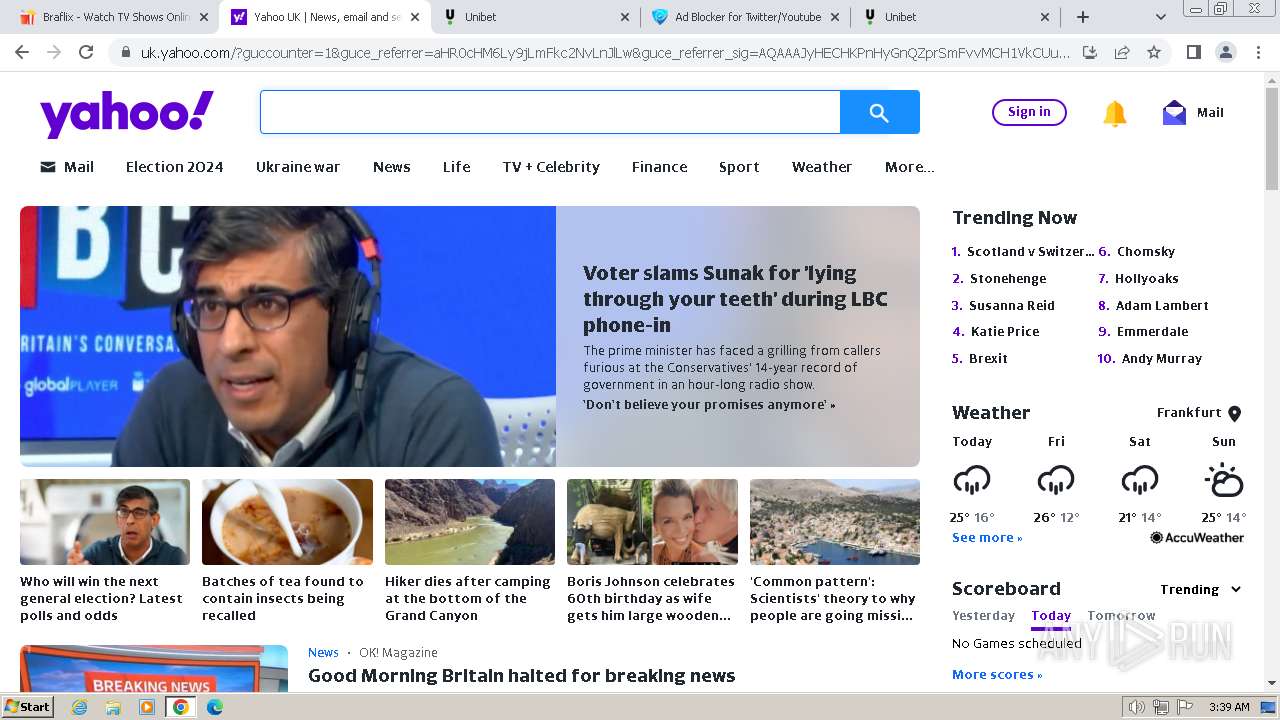
Task: Launch Microsoft Edge from the taskbar
Action: (x=214, y=707)
